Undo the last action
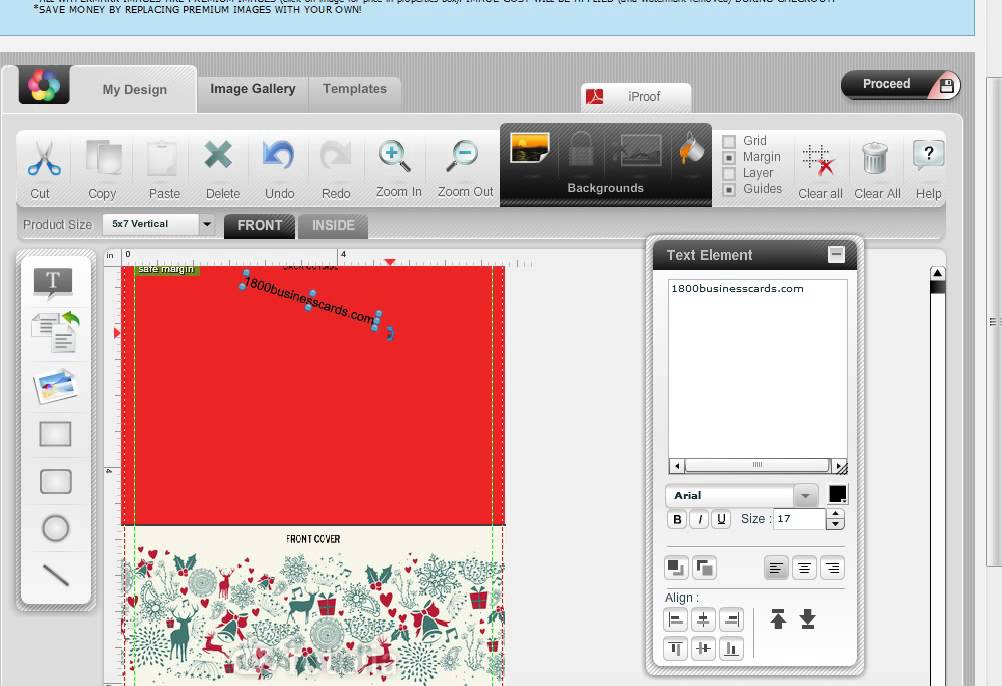 (279, 155)
